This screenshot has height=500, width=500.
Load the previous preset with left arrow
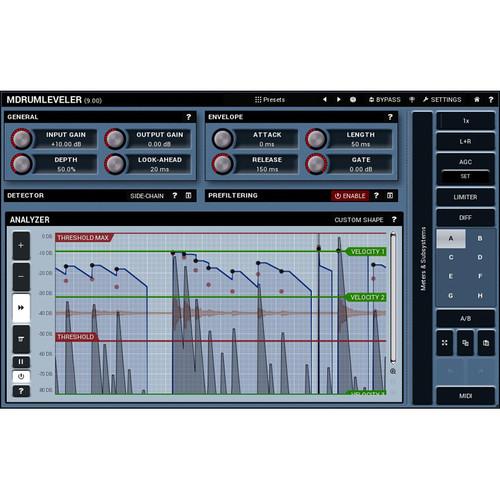325,100
